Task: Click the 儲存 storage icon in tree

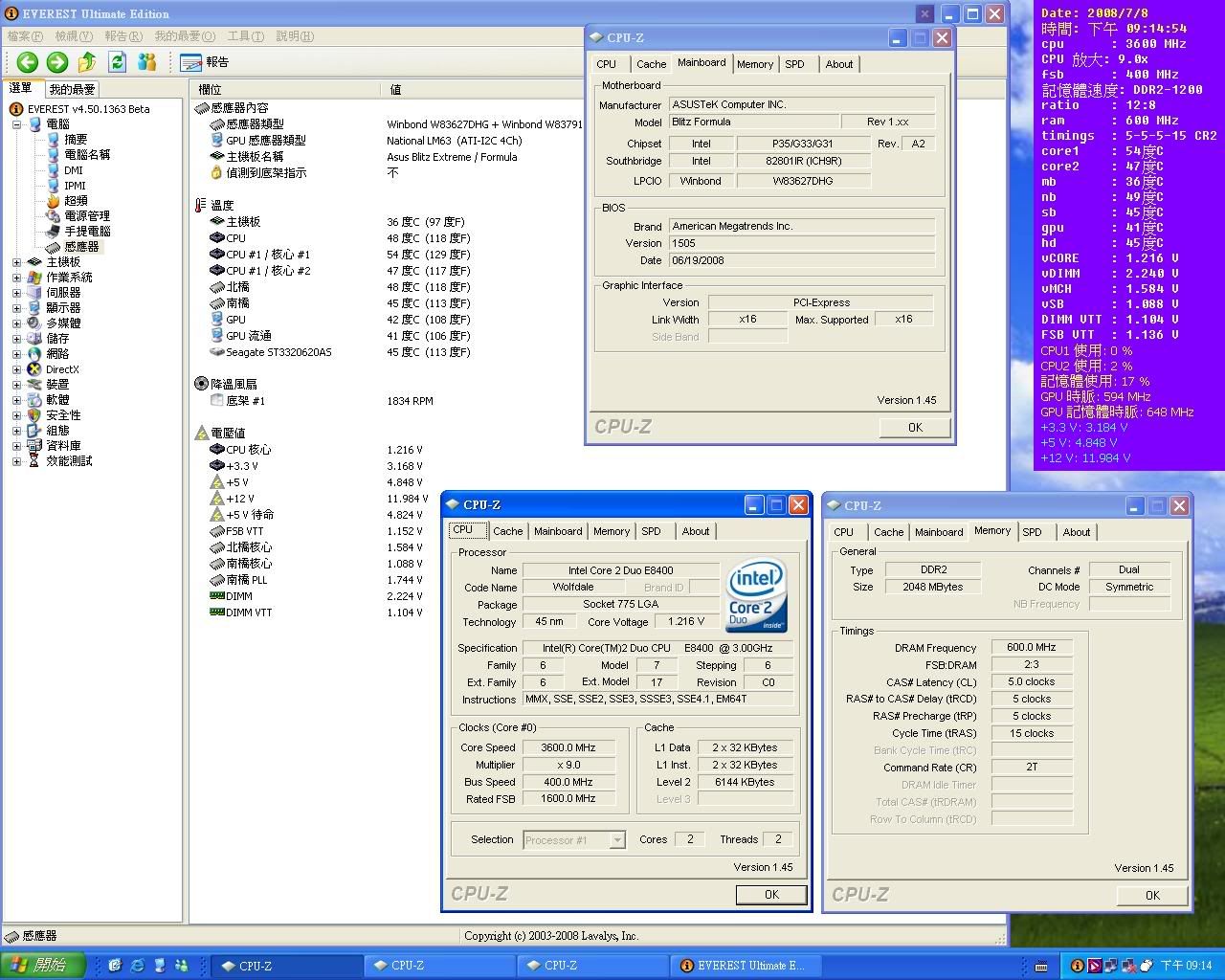Action: tap(34, 339)
